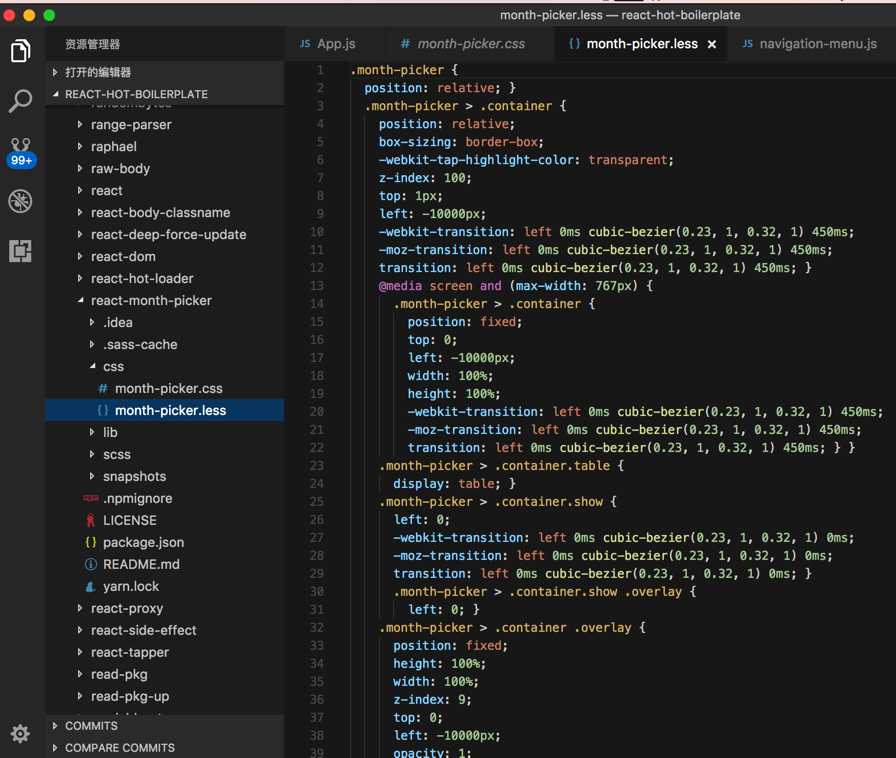Open package.json in the file tree

click(x=143, y=542)
